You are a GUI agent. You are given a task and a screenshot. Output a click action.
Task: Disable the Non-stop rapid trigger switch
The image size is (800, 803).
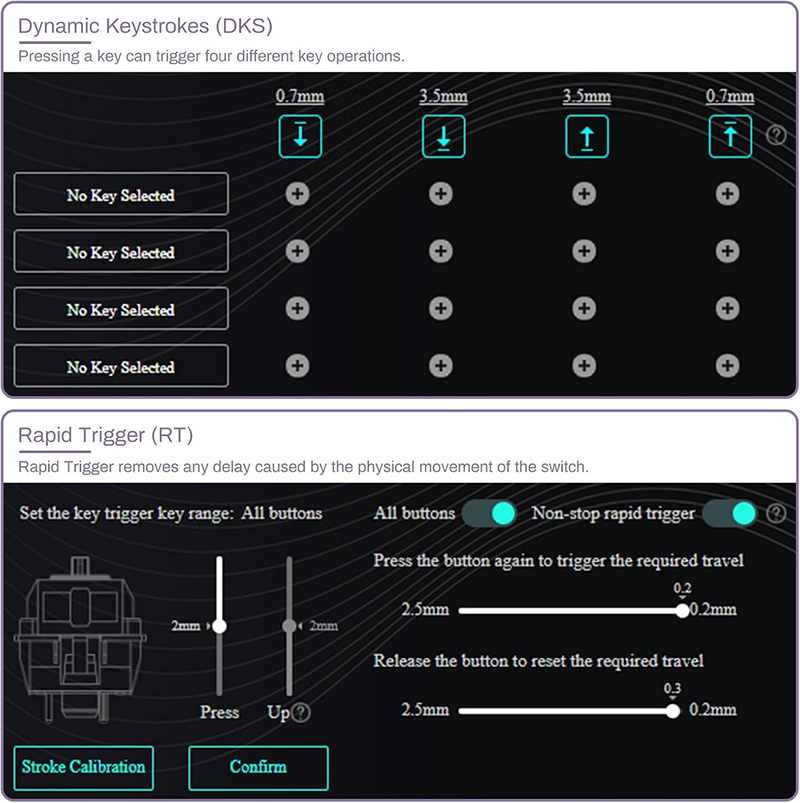(x=730, y=514)
